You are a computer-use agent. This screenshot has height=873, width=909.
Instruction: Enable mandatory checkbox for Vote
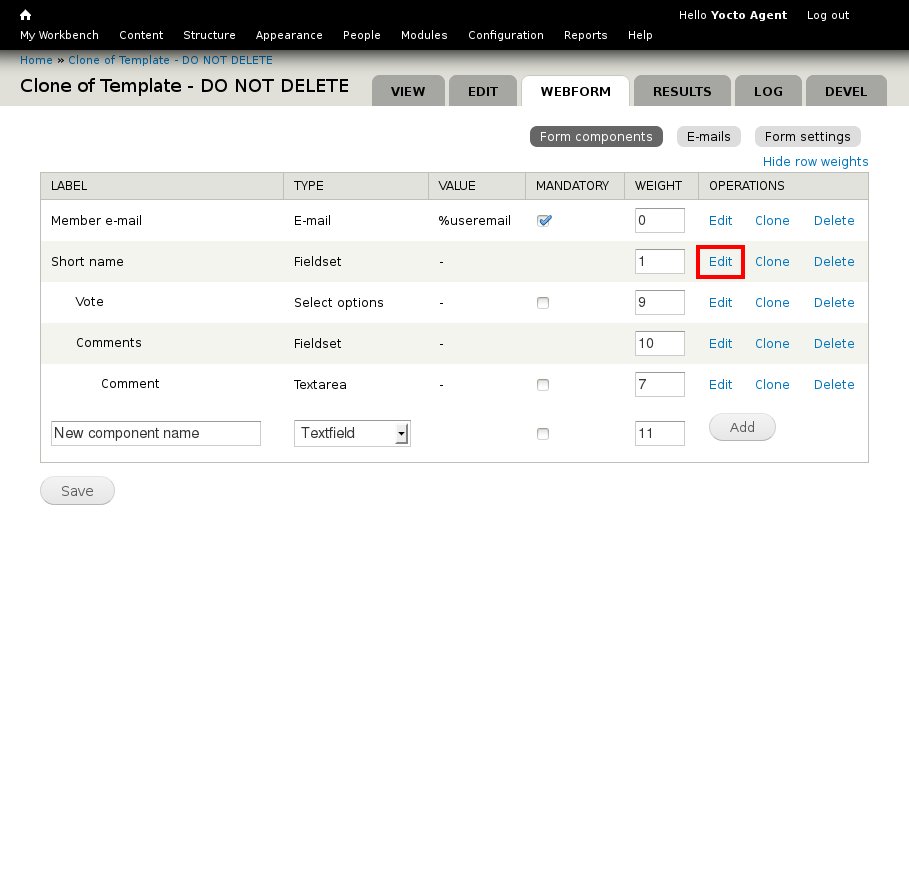[543, 303]
